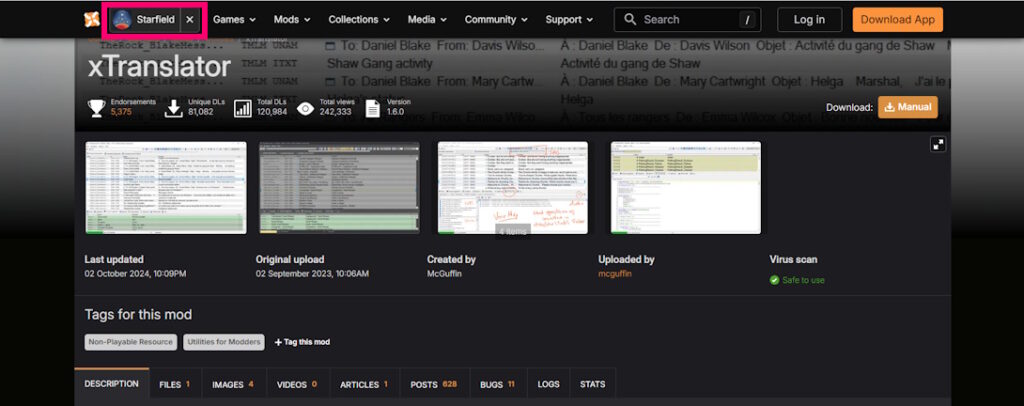Click the Endorsements count 5,375
The image size is (1024, 406).
pyautogui.click(x=121, y=112)
